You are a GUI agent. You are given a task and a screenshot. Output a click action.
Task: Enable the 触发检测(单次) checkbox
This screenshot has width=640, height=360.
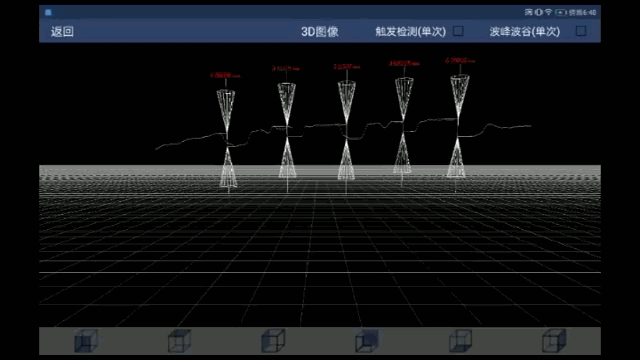(x=458, y=31)
